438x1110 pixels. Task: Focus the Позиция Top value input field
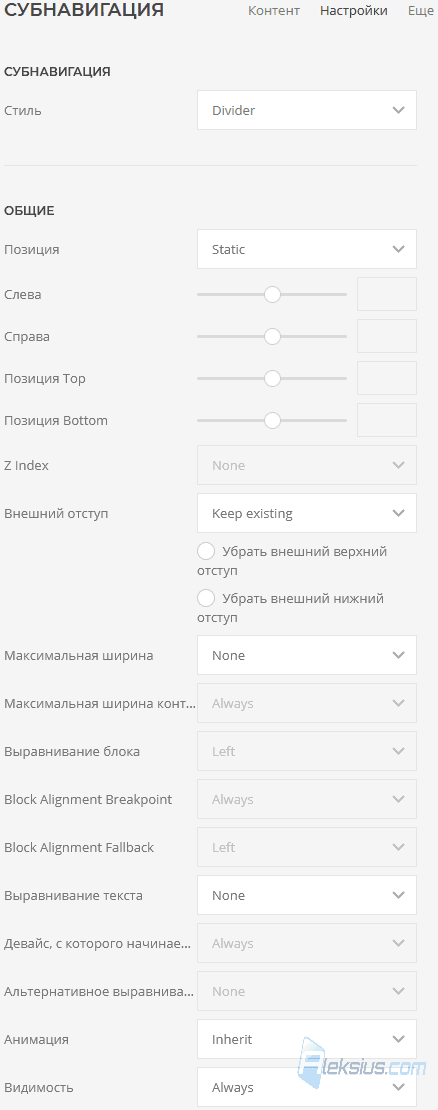click(x=387, y=378)
